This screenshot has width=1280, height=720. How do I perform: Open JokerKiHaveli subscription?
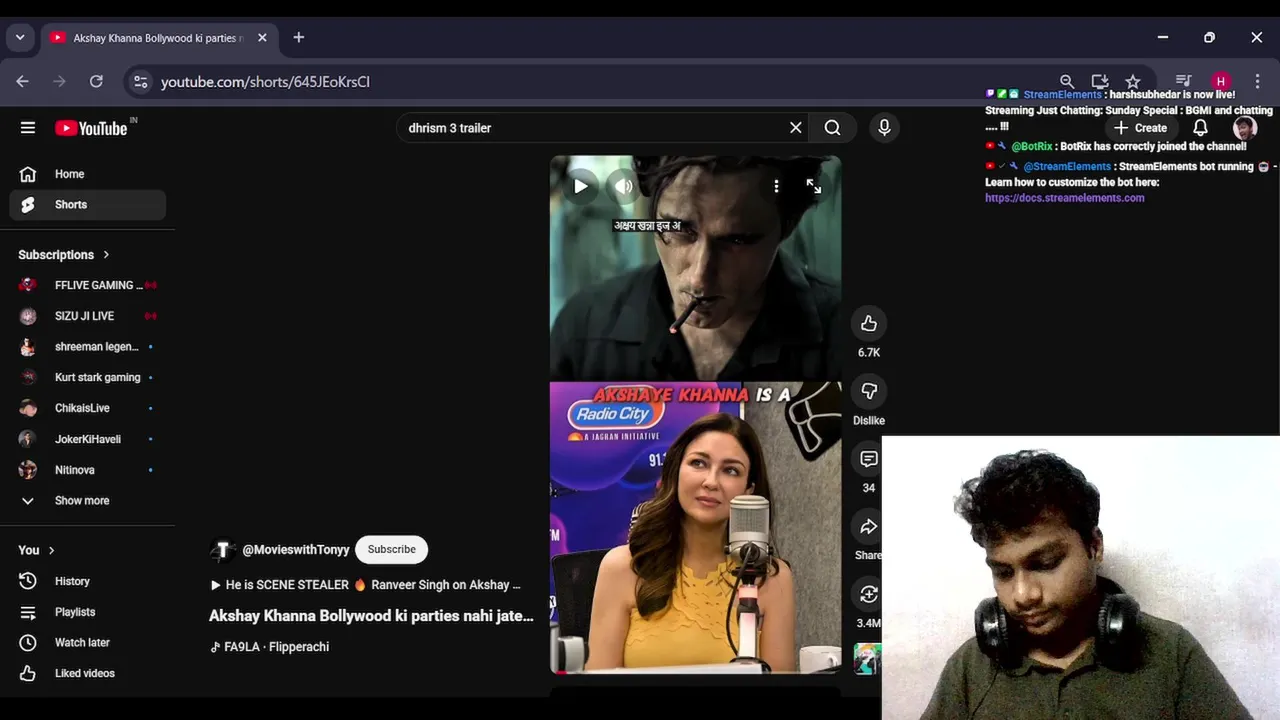88,439
